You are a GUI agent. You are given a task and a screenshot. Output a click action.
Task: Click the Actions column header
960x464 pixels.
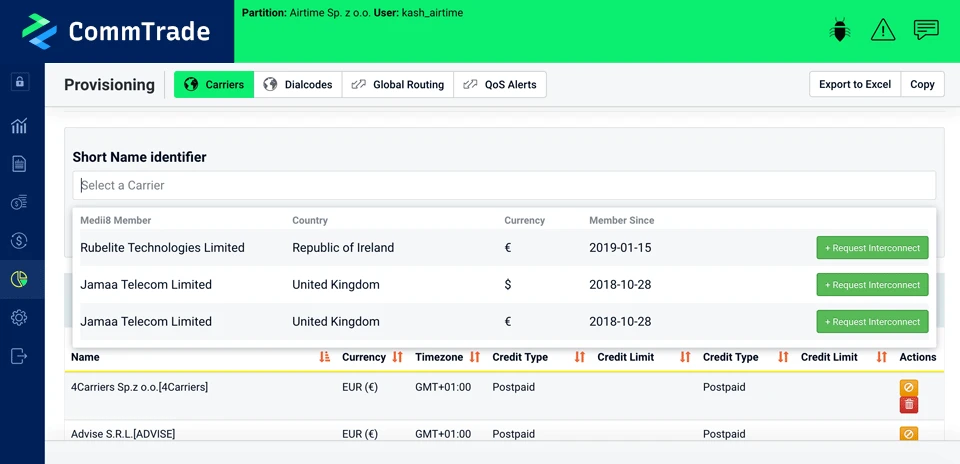[918, 357]
